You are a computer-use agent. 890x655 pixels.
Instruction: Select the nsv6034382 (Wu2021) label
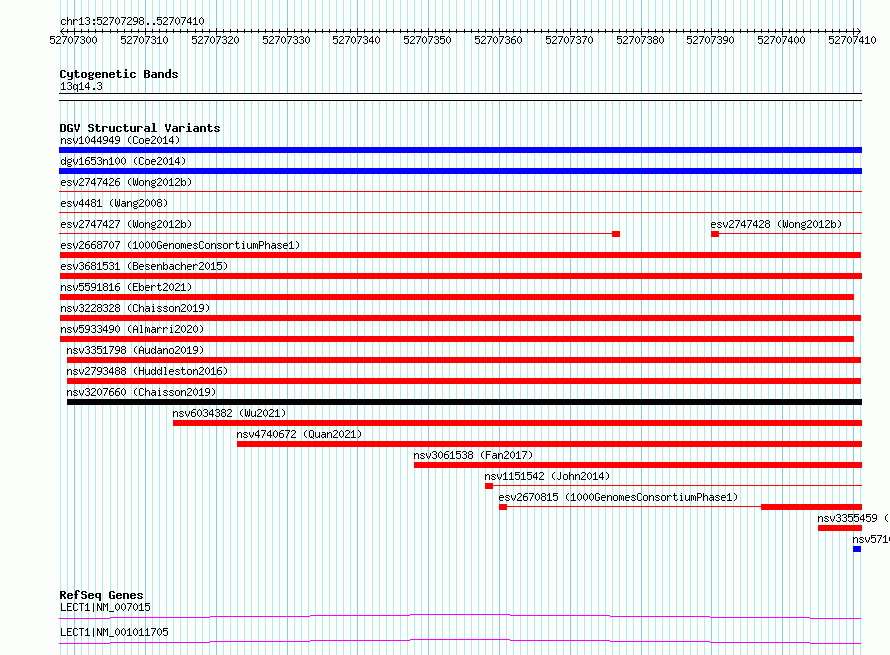pos(229,413)
